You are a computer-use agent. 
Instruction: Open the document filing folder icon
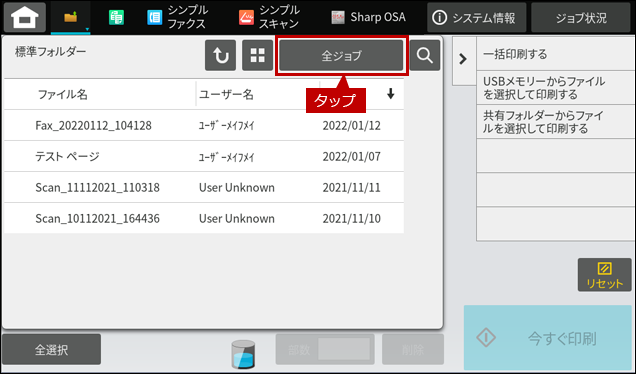(x=71, y=17)
